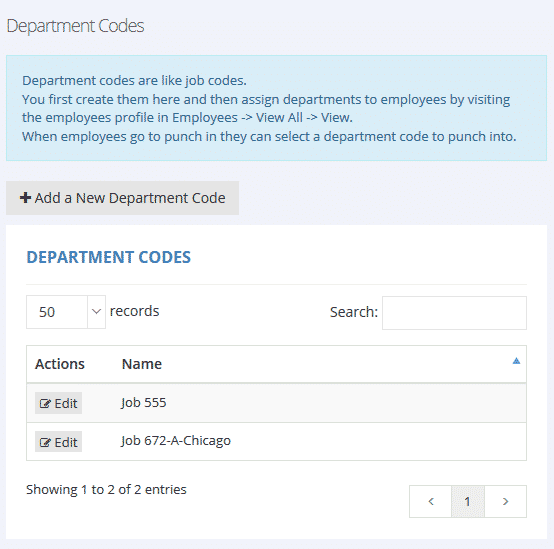Click the pencil icon on Job 555's Edit button
The height and width of the screenshot is (549, 554).
[45, 403]
